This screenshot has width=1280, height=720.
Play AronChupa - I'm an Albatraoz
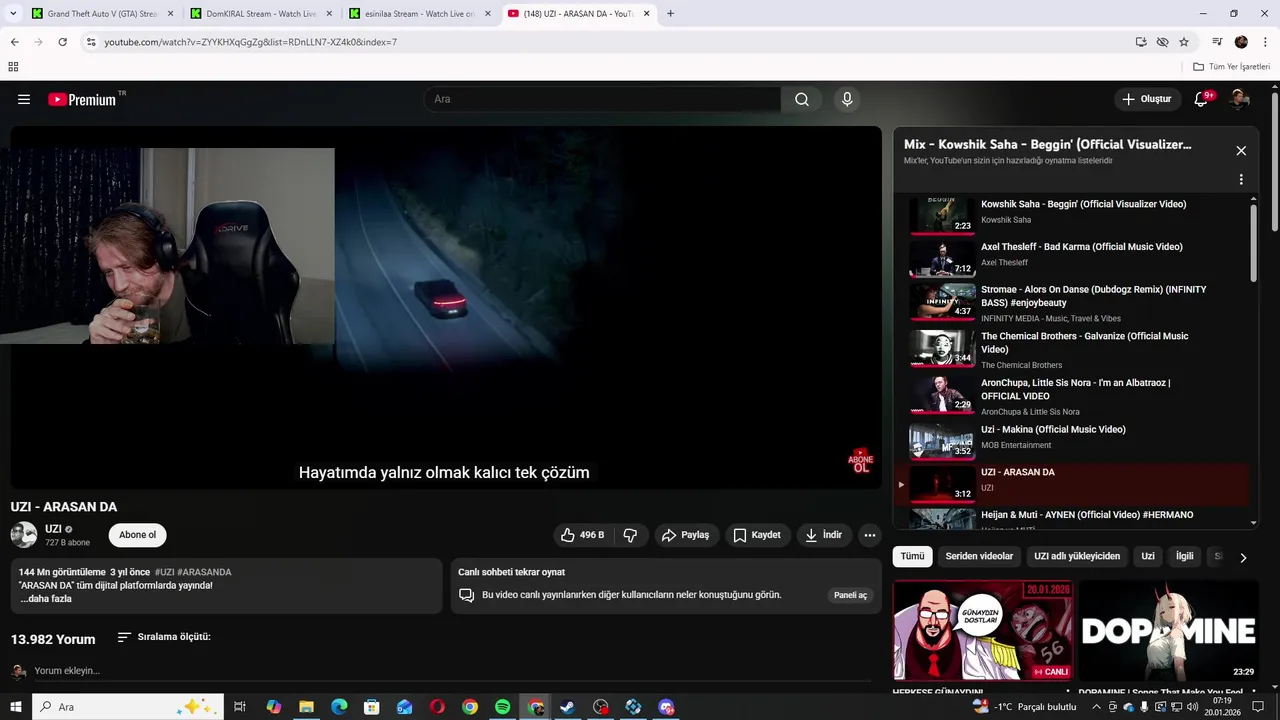(1070, 395)
